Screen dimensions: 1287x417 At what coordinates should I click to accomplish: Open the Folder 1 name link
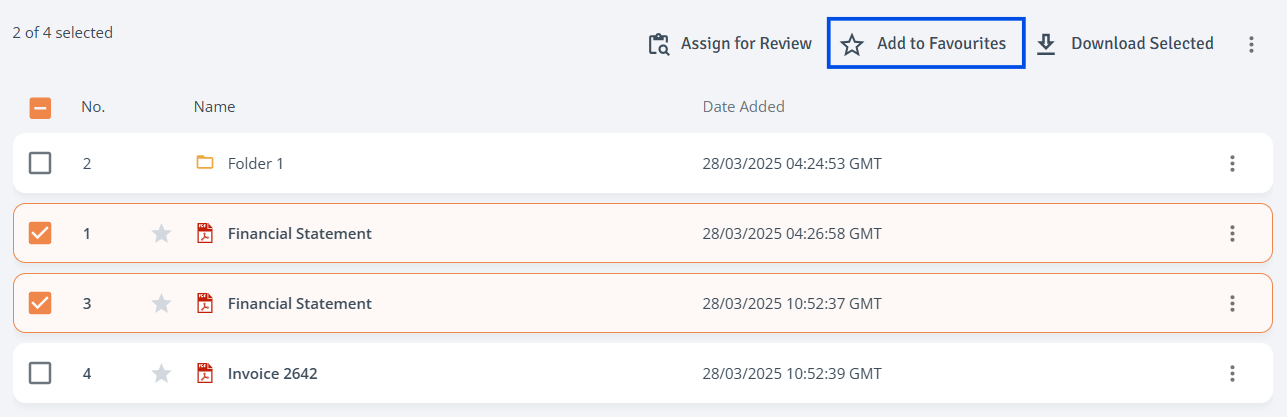pyautogui.click(x=255, y=163)
